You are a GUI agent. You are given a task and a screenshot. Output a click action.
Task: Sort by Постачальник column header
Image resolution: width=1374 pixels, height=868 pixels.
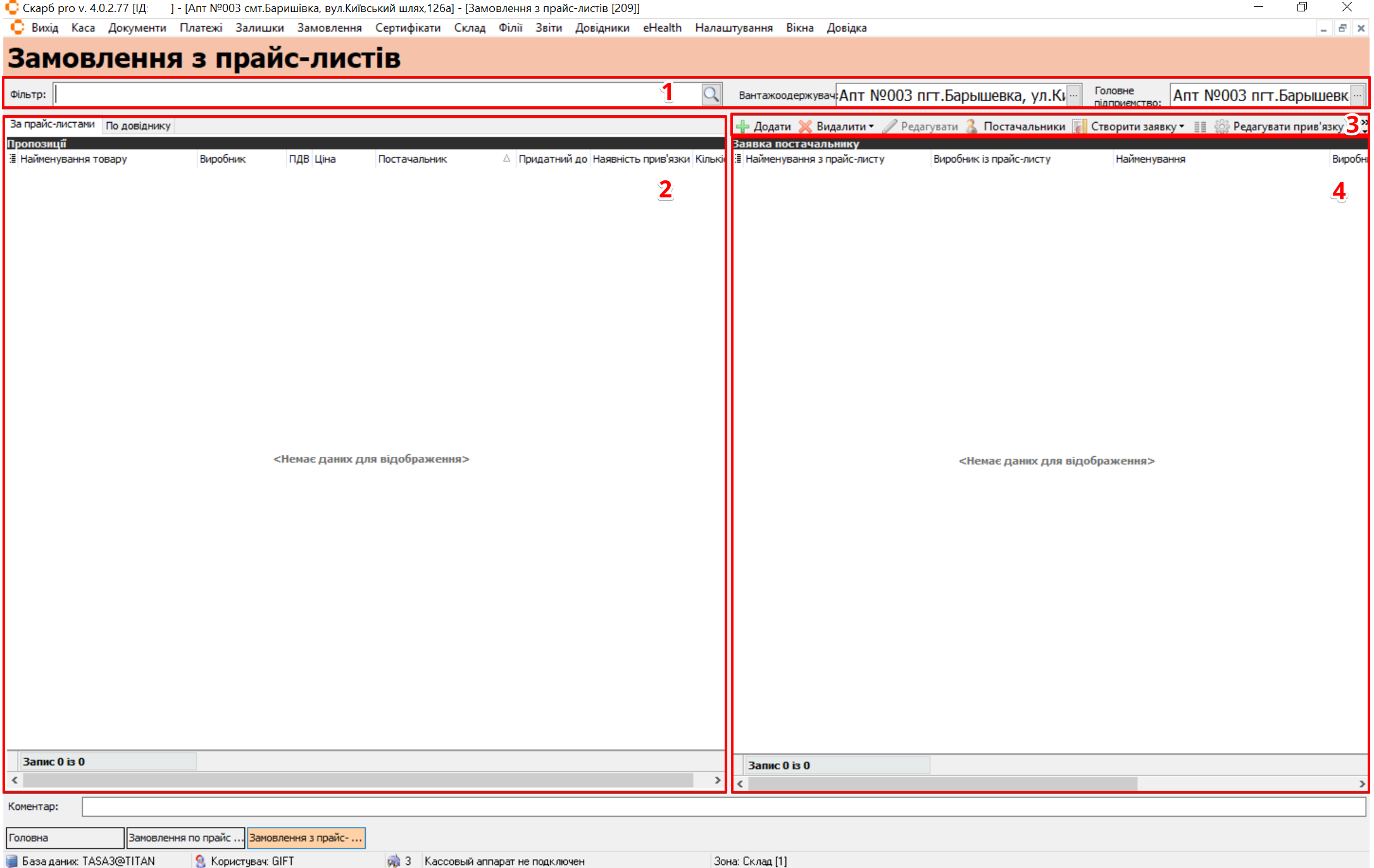point(413,159)
